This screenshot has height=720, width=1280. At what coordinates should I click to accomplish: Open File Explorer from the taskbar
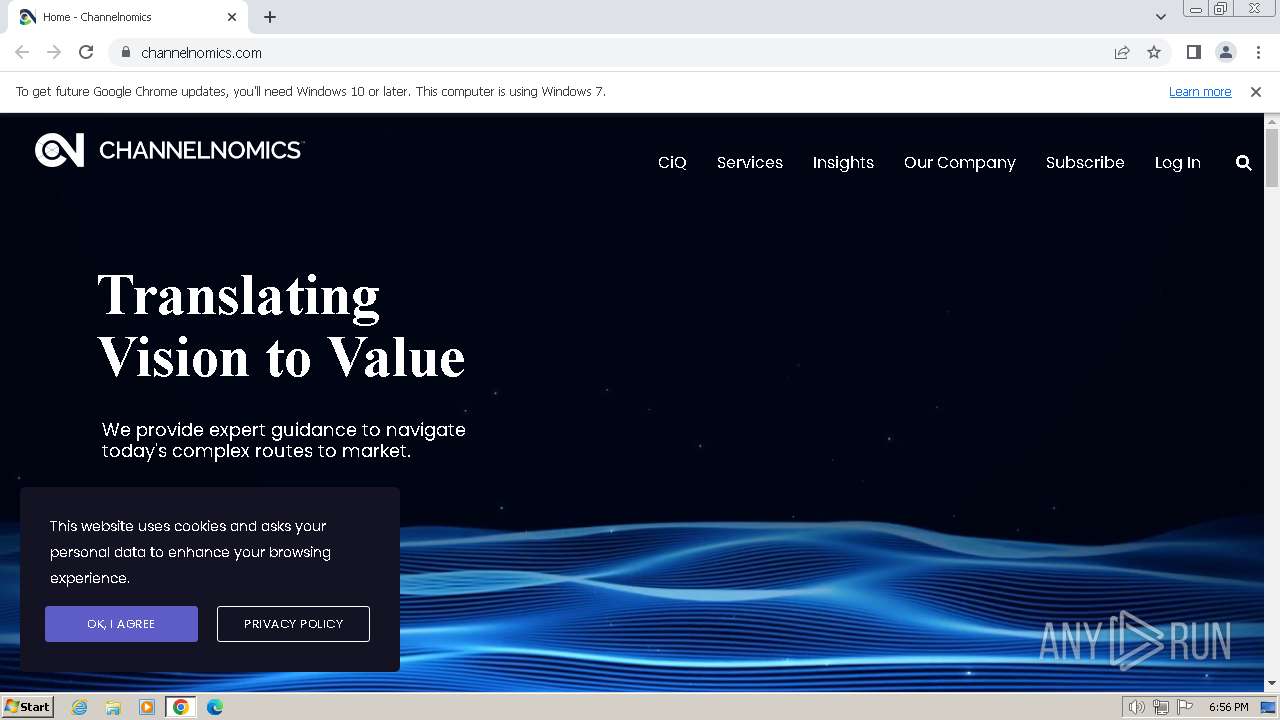coord(113,707)
